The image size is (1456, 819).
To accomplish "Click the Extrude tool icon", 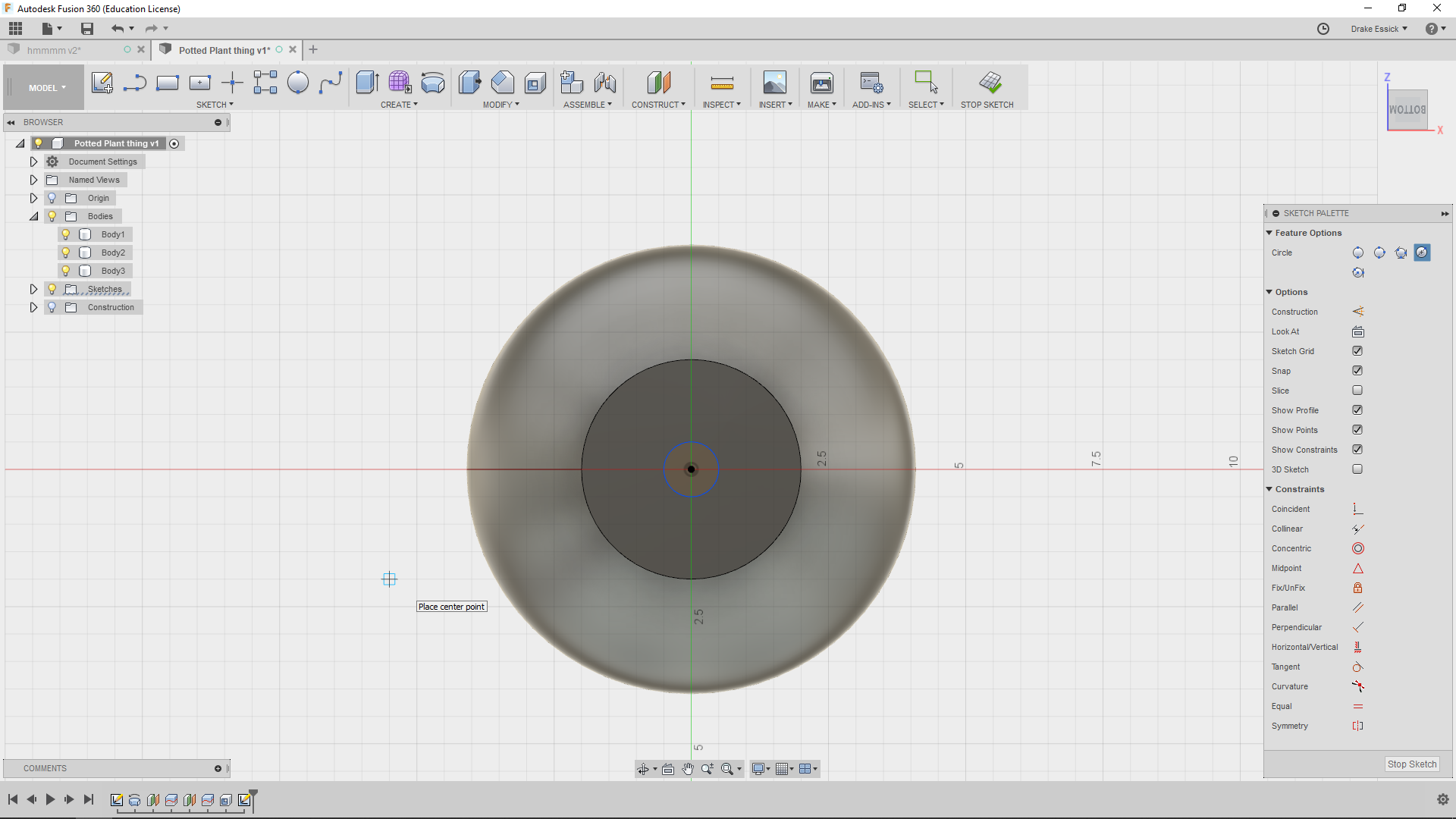I will click(x=367, y=83).
